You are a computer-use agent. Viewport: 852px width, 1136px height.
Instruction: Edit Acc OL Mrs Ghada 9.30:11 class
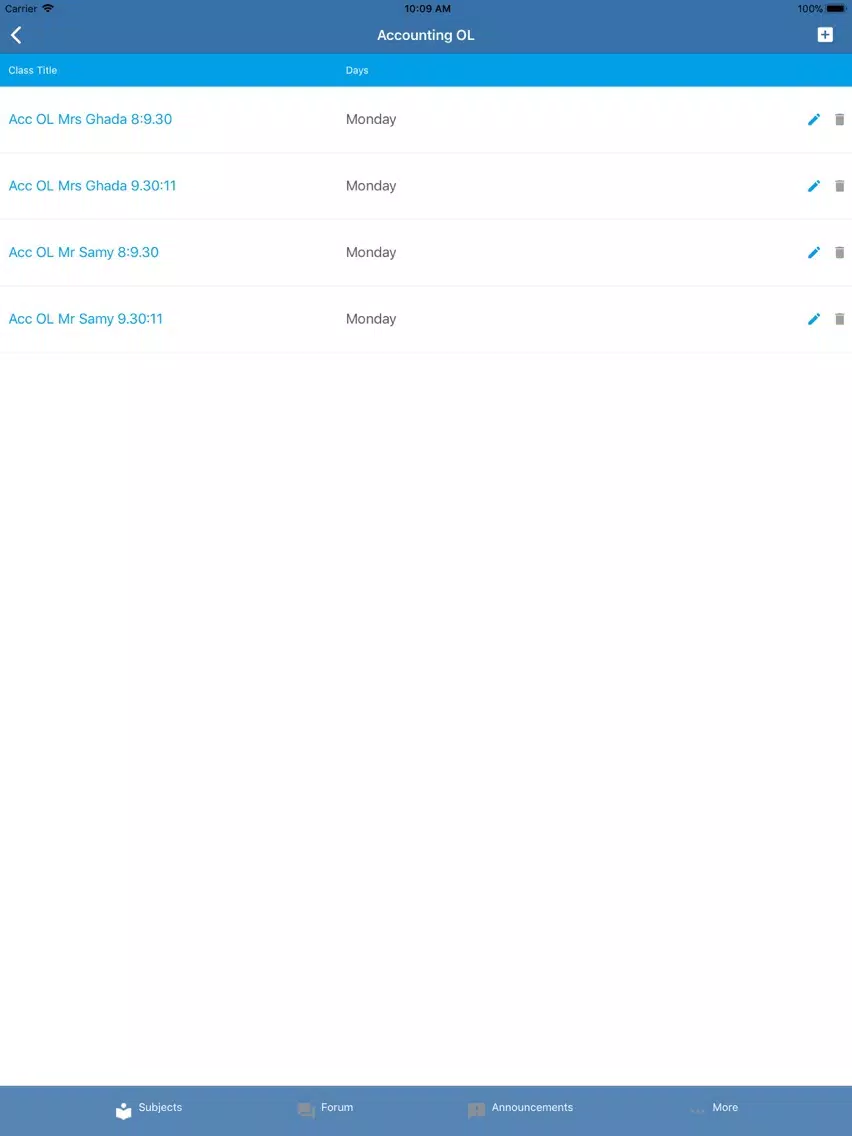click(814, 186)
